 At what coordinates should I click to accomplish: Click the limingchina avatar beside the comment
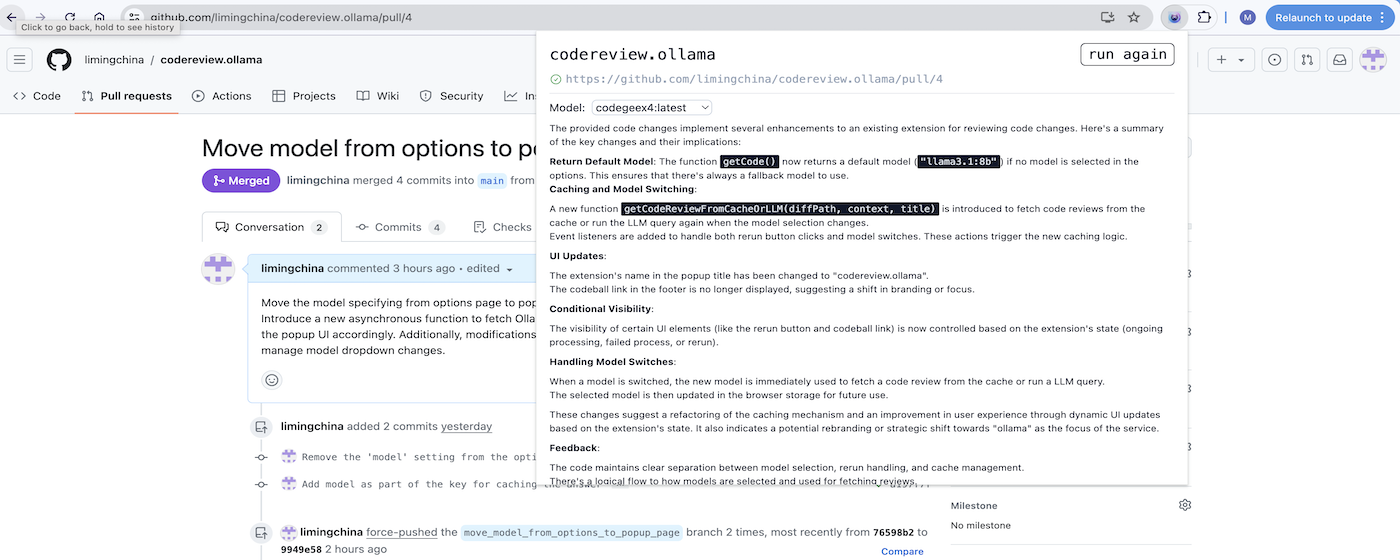coord(219,269)
